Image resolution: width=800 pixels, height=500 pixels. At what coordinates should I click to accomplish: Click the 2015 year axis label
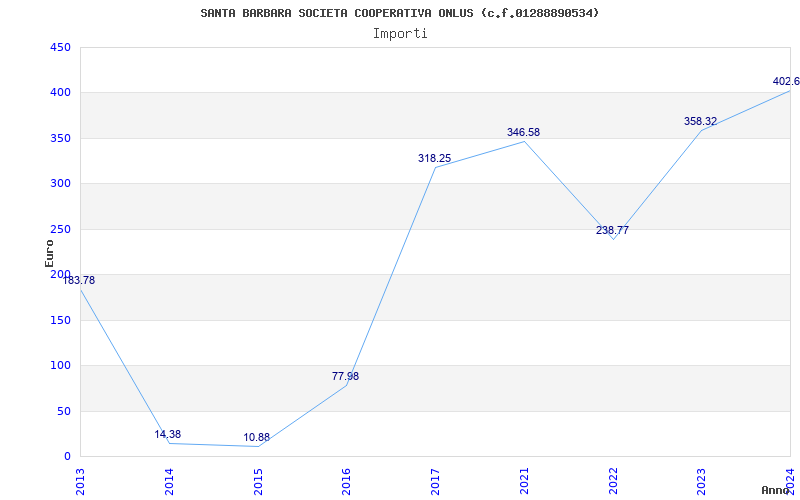pos(258,481)
